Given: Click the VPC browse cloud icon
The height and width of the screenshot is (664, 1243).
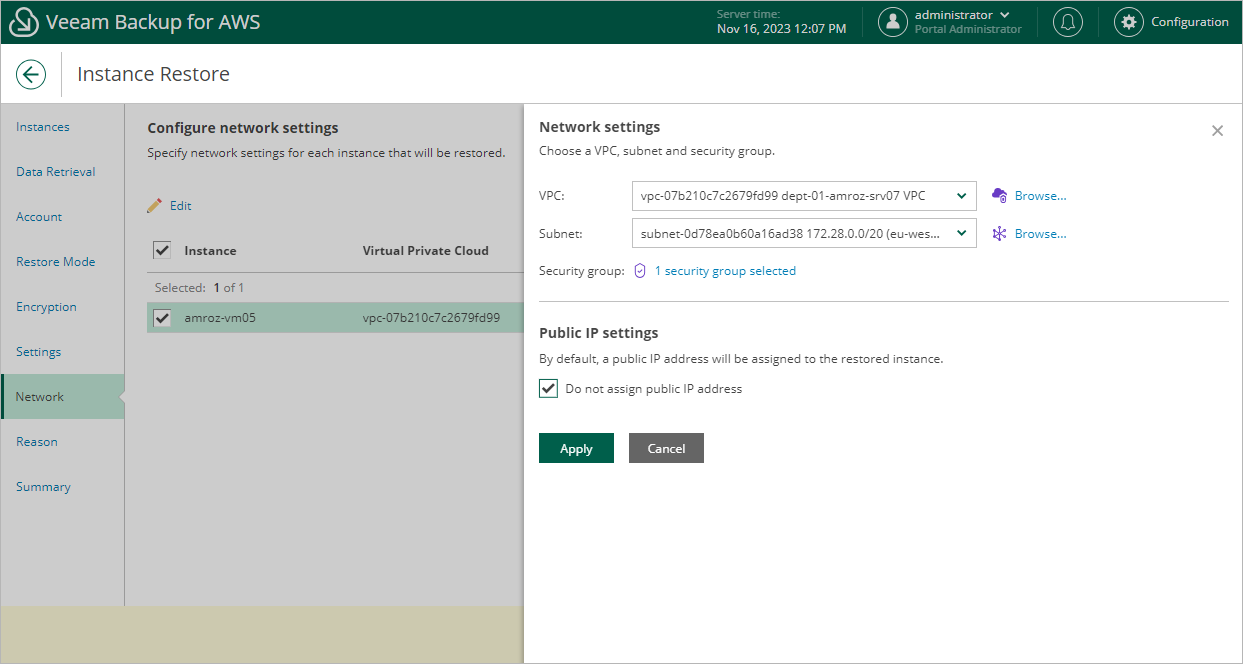Looking at the screenshot, I should coord(999,195).
